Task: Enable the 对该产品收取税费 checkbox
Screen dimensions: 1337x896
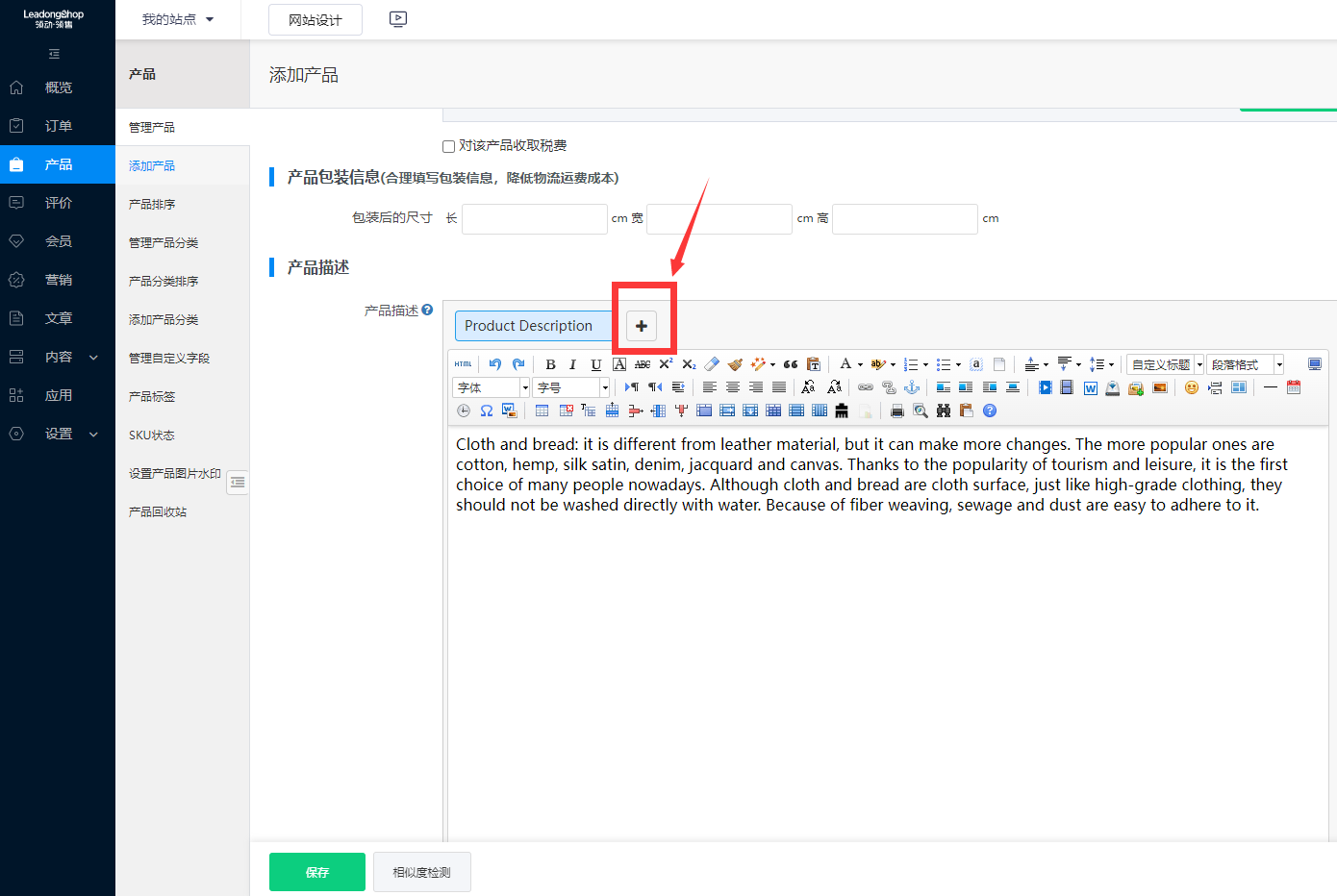Action: (448, 146)
